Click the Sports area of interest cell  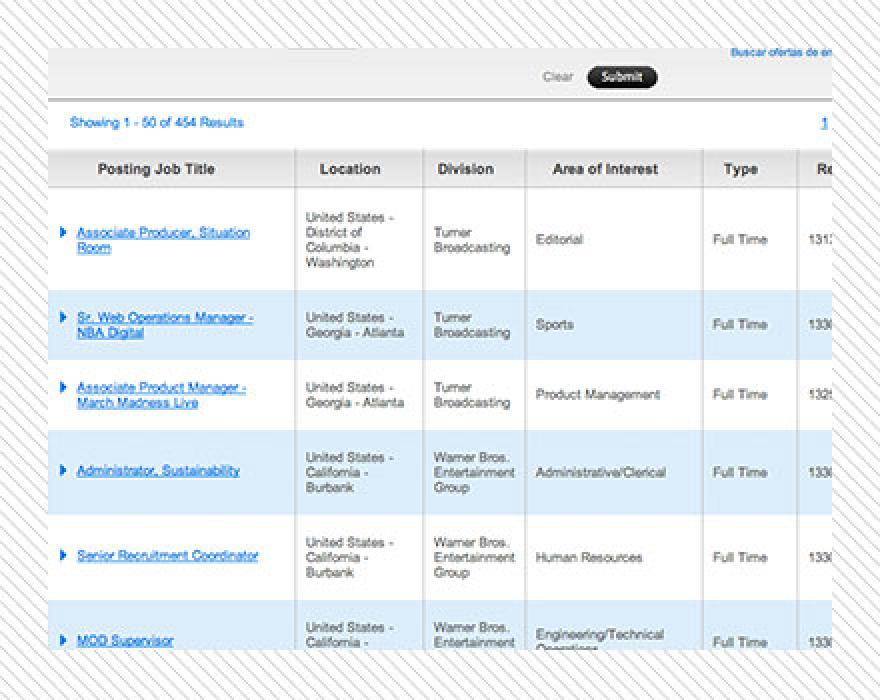(554, 324)
